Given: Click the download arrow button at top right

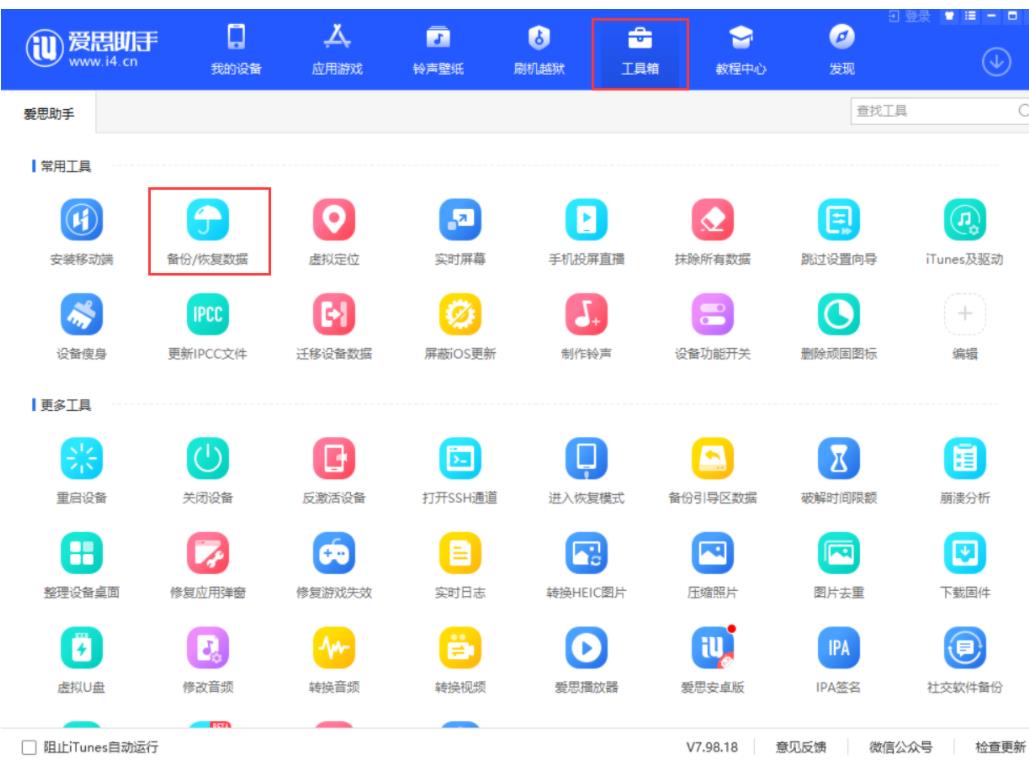Looking at the screenshot, I should click(995, 61).
